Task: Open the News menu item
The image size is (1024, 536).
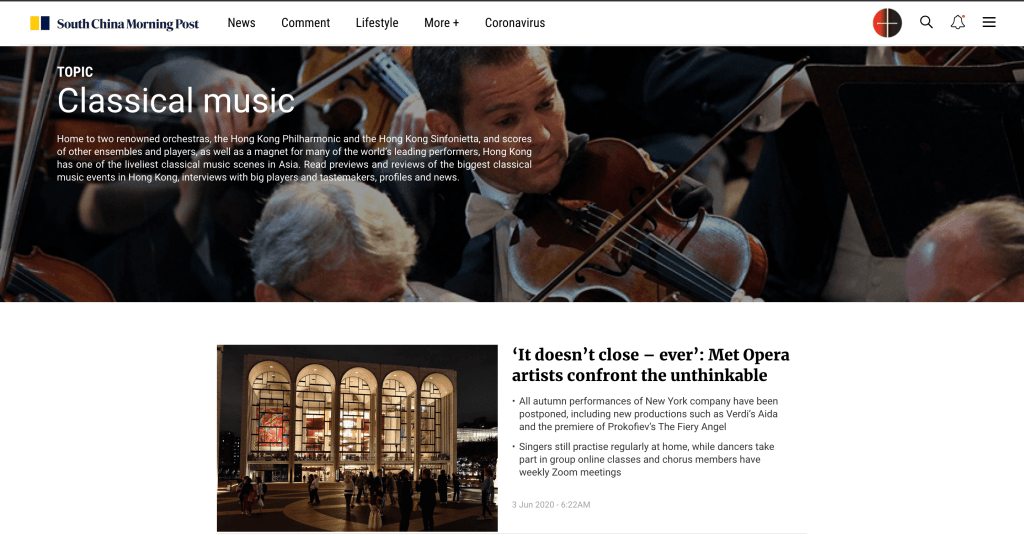Action: coord(241,23)
